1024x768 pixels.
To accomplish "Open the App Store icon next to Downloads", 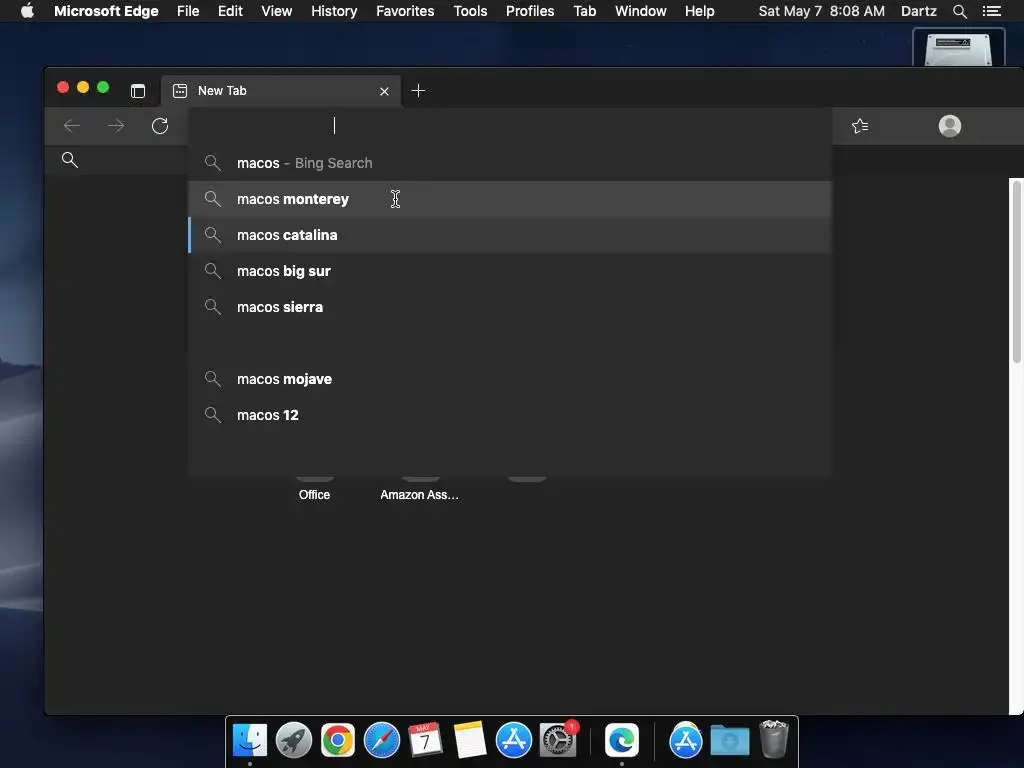I will click(x=686, y=740).
